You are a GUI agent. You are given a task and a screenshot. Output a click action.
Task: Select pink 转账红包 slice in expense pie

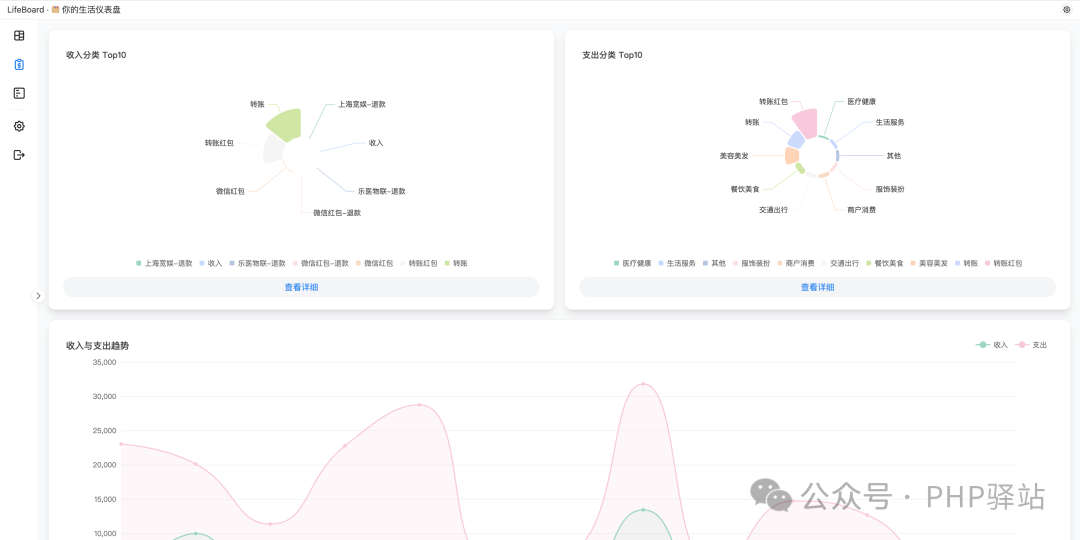pos(806,123)
